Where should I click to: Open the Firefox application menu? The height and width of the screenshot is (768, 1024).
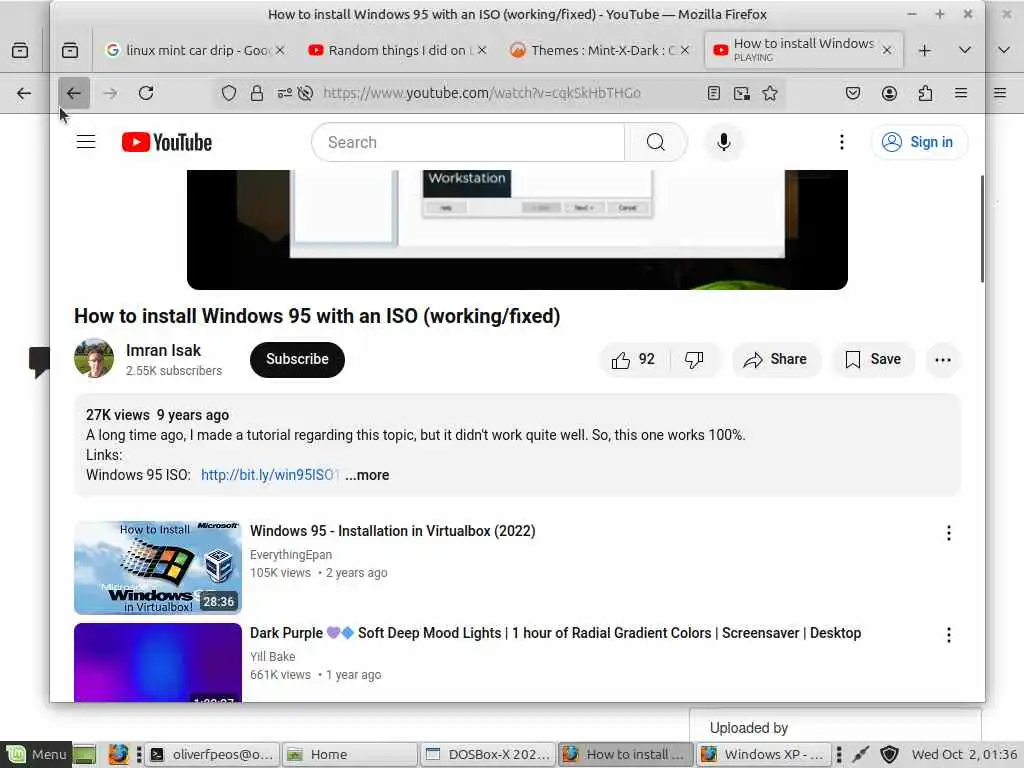coord(961,93)
